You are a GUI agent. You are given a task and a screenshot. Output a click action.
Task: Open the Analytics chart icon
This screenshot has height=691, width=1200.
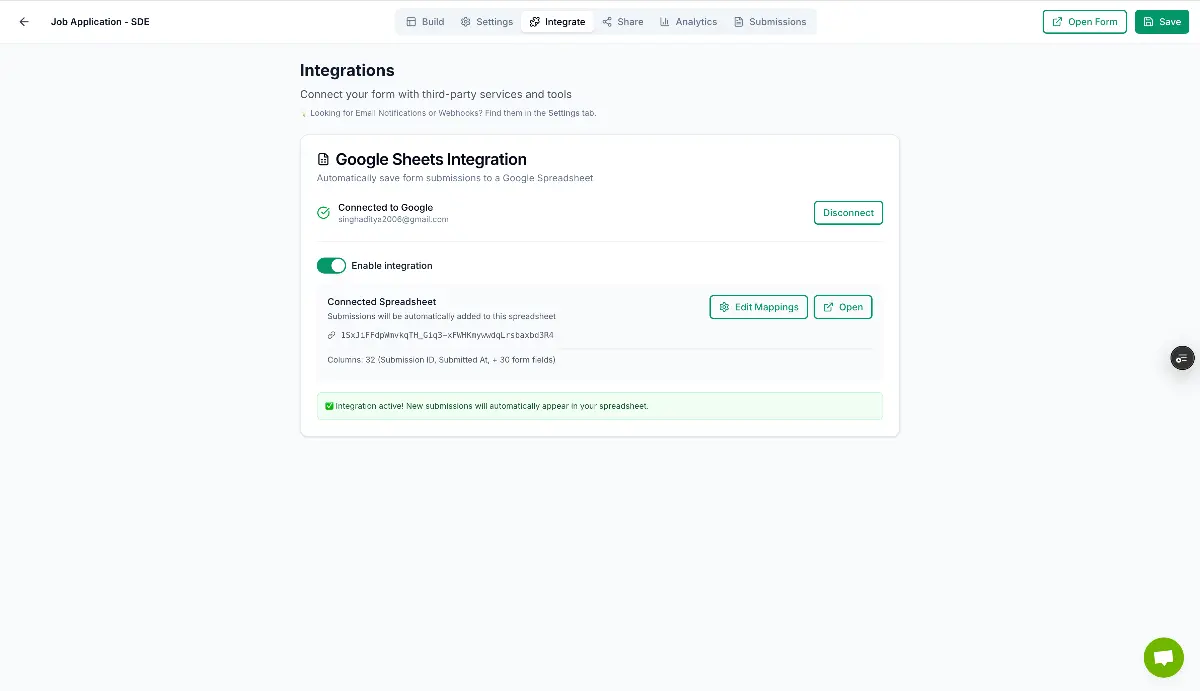coord(663,21)
